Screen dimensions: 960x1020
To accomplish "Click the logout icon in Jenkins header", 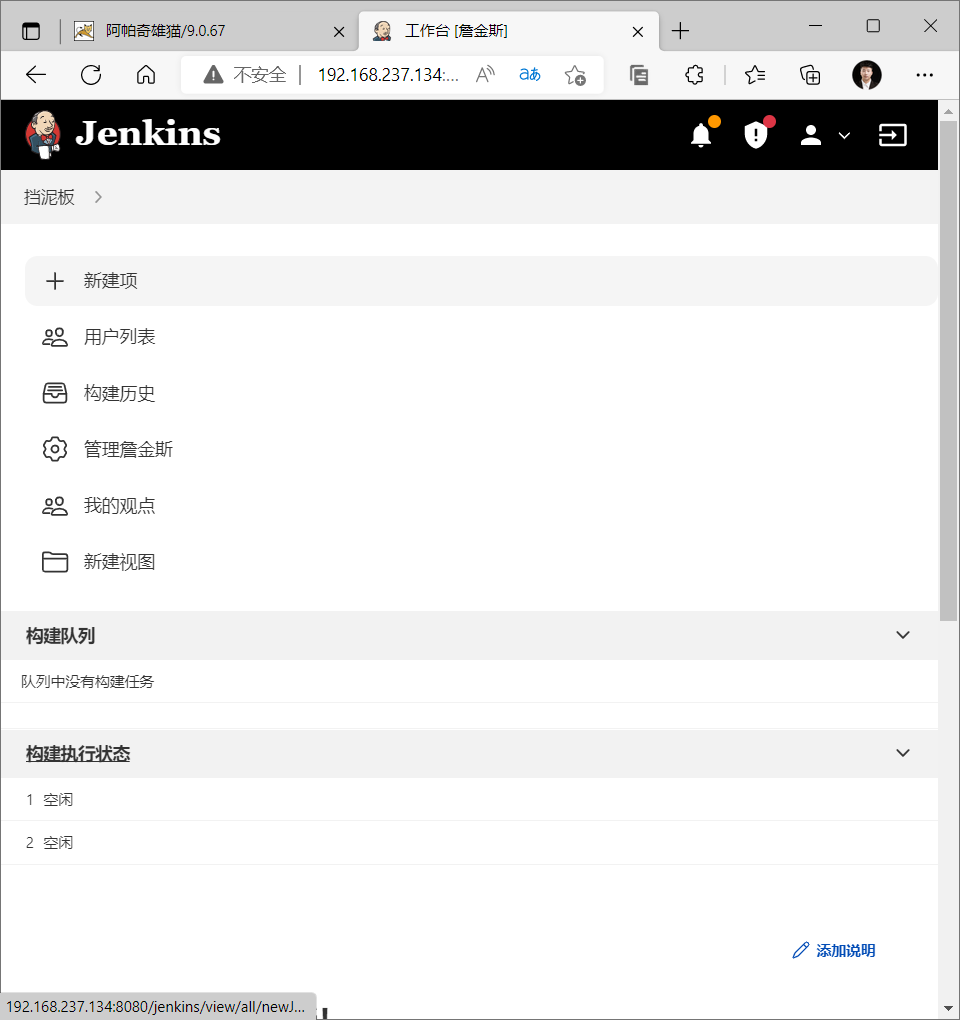I will (892, 135).
